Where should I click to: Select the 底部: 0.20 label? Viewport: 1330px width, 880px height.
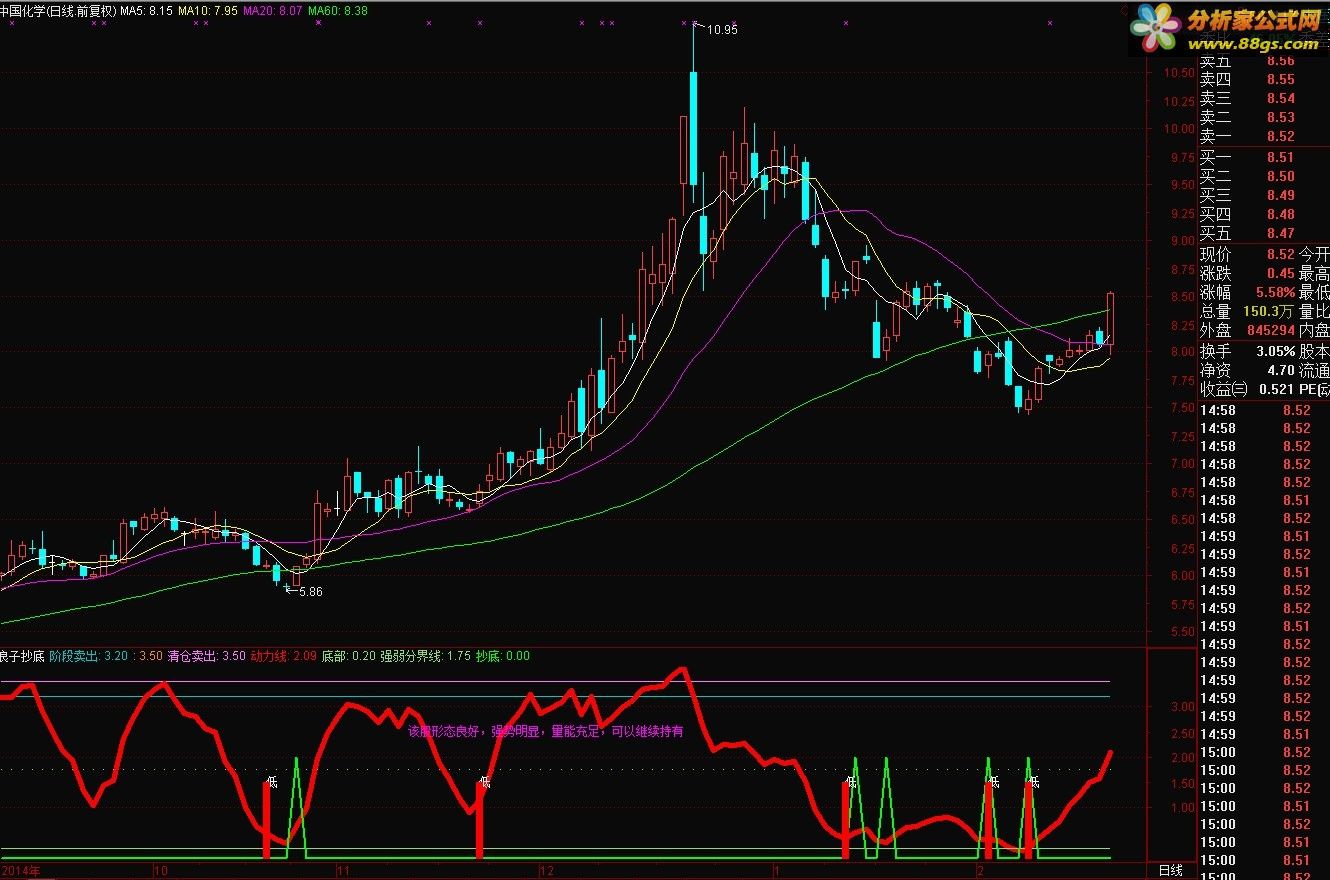(x=349, y=656)
